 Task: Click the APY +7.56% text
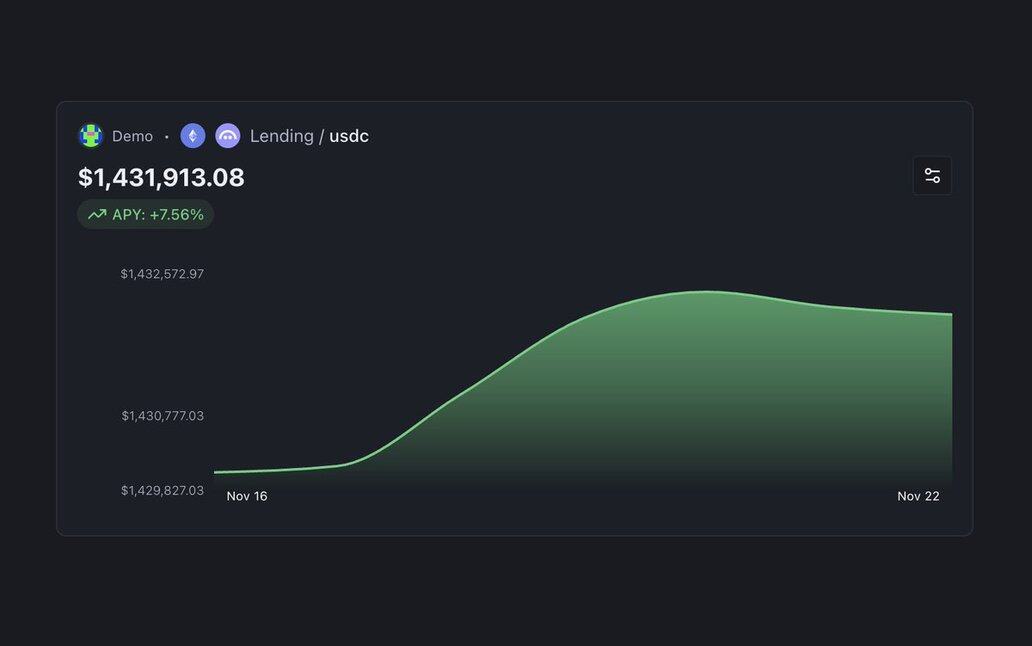[158, 214]
